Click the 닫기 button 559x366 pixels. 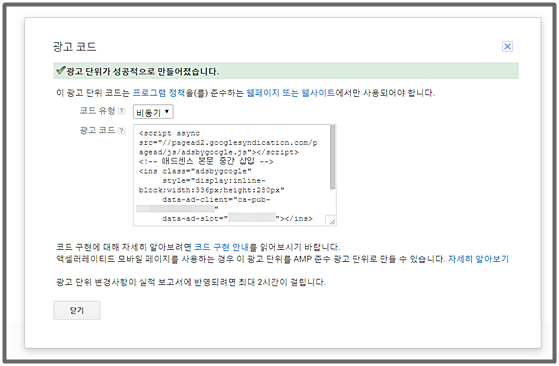(77, 310)
